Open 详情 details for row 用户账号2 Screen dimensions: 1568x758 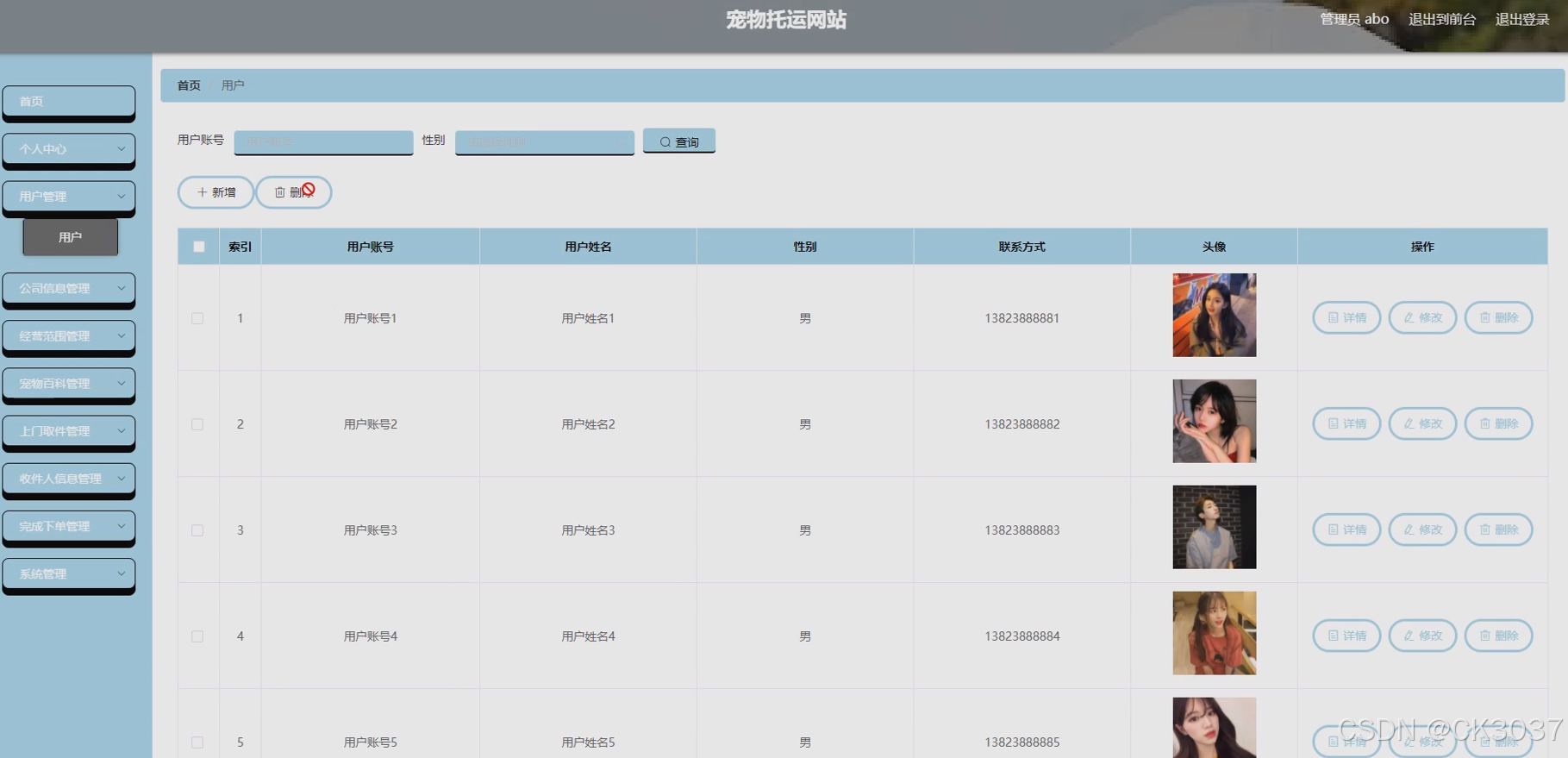[1346, 423]
